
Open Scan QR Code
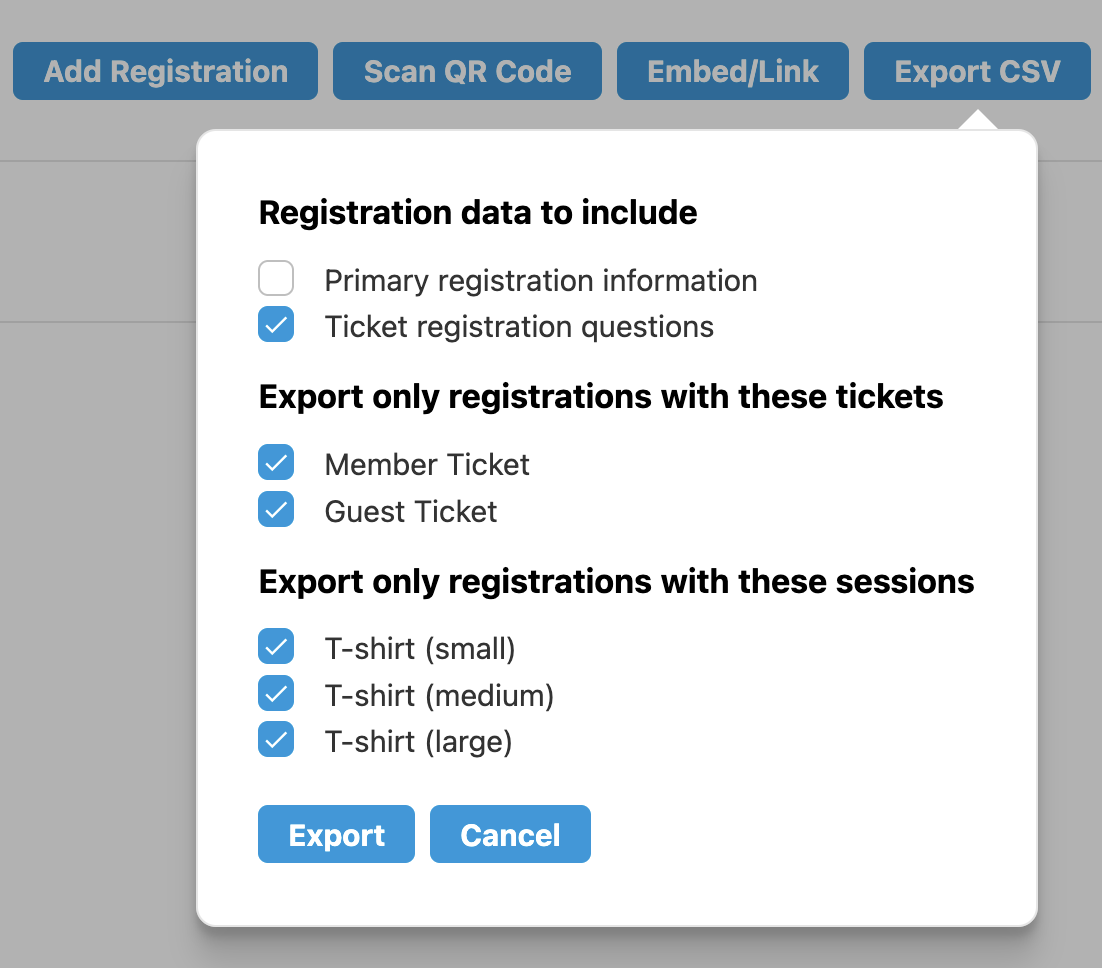pyautogui.click(x=467, y=71)
